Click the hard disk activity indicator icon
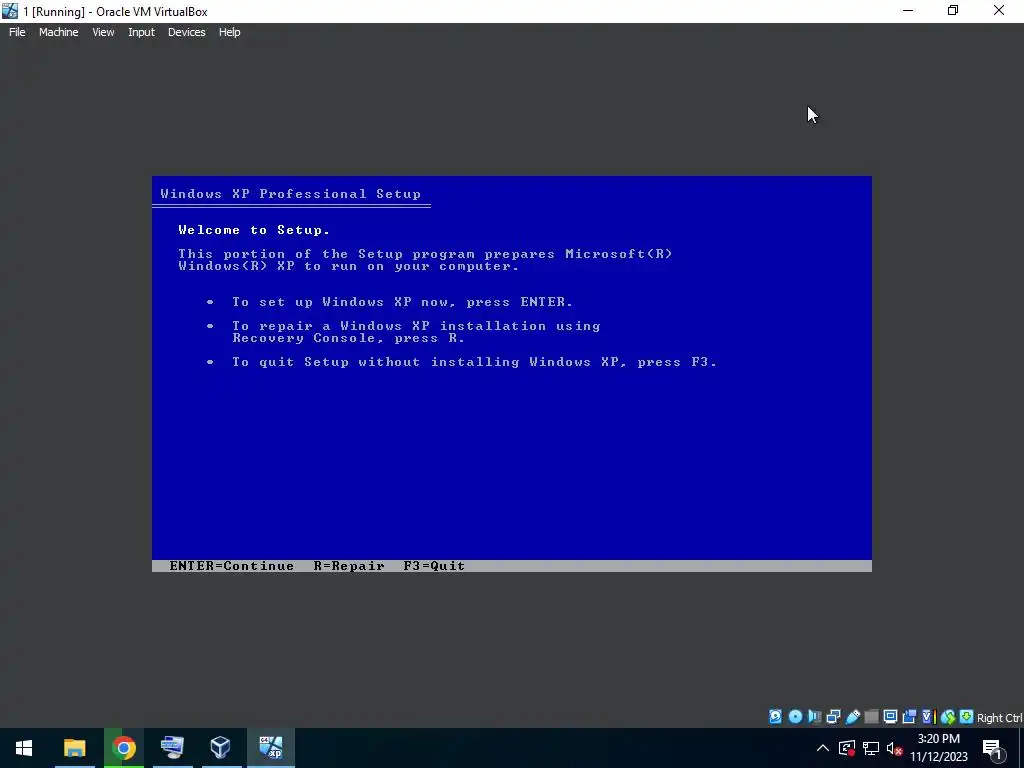 [775, 716]
